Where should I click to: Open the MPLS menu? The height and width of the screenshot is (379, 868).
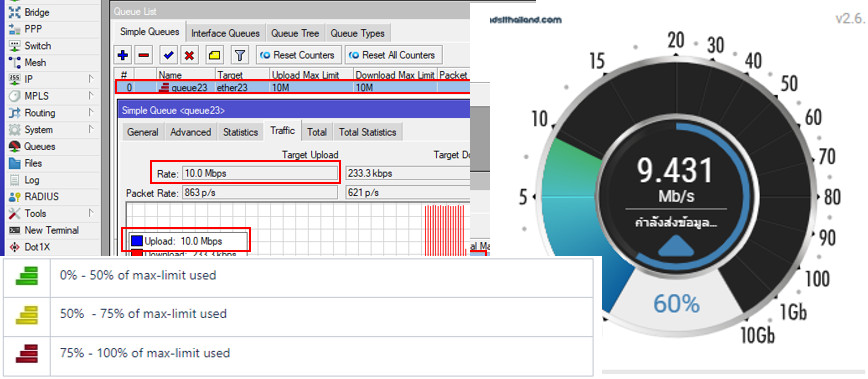click(36, 96)
